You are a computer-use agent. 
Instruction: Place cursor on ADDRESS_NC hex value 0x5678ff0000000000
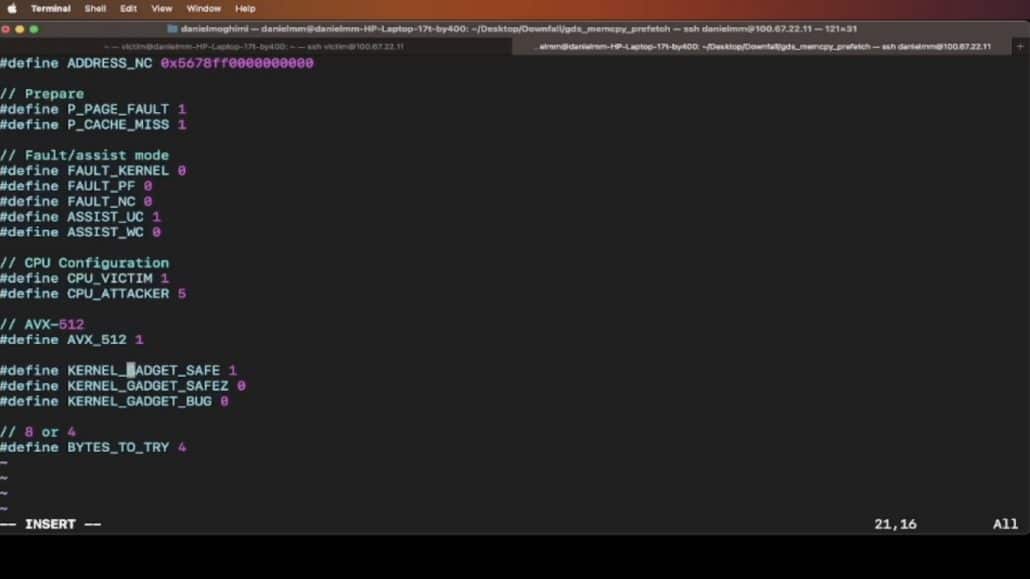(x=237, y=63)
